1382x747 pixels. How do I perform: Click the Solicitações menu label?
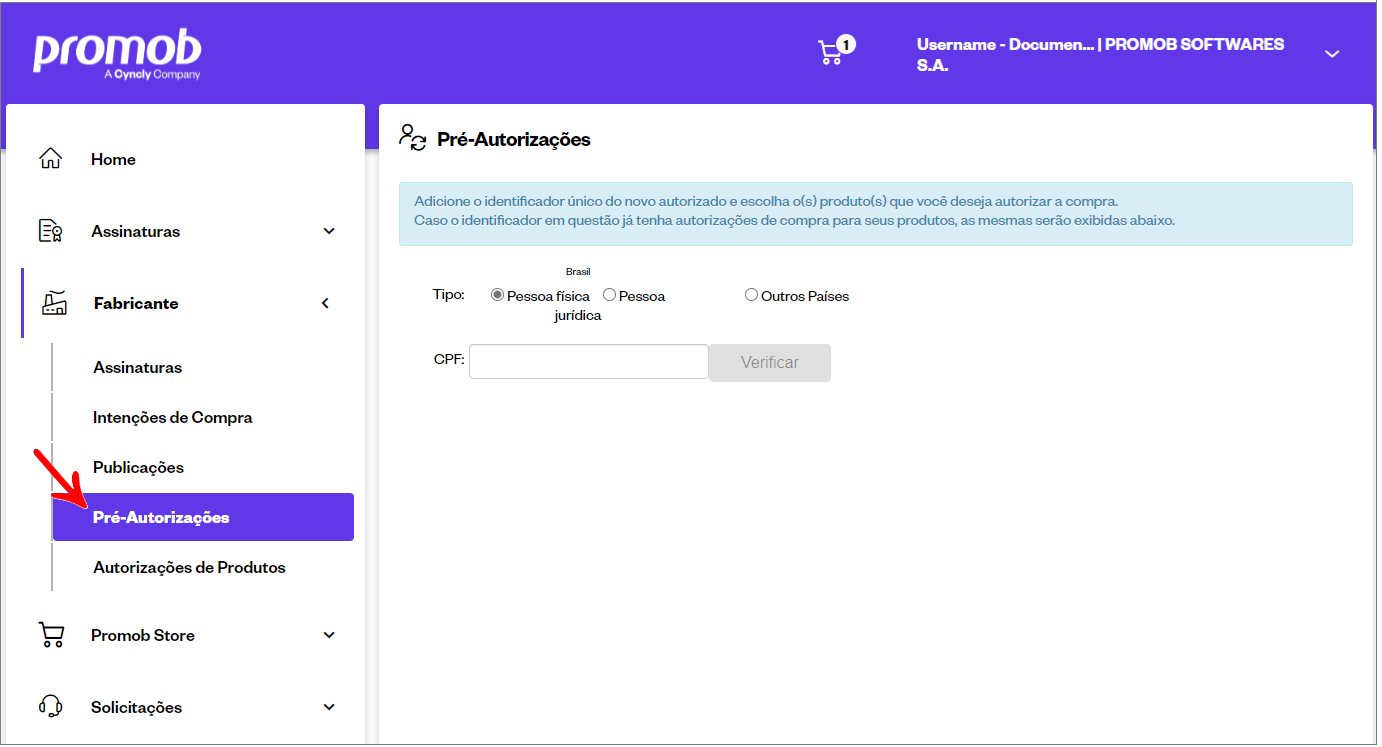tap(137, 707)
